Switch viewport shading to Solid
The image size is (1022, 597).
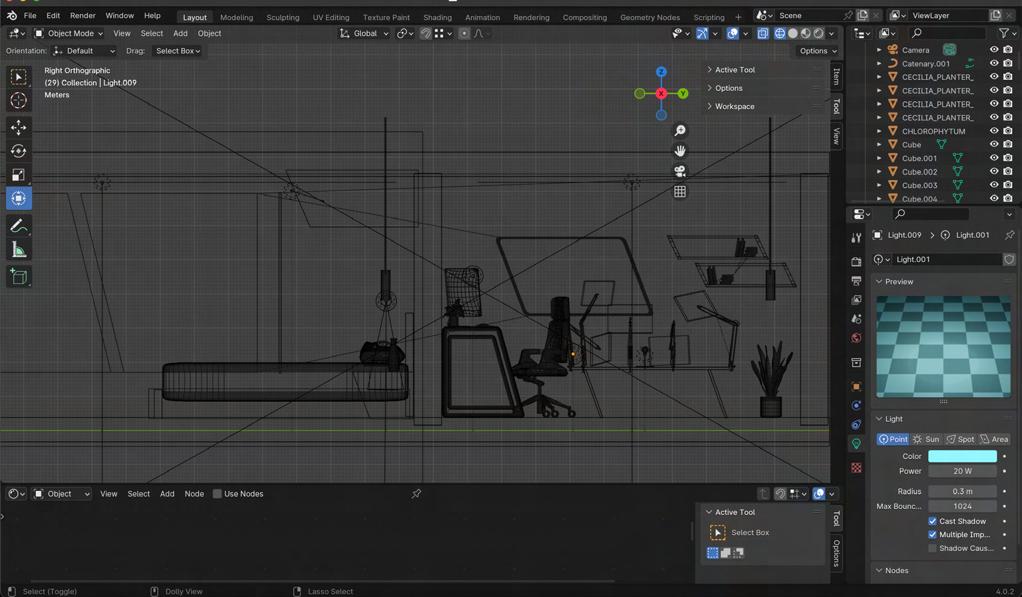pyautogui.click(x=793, y=33)
